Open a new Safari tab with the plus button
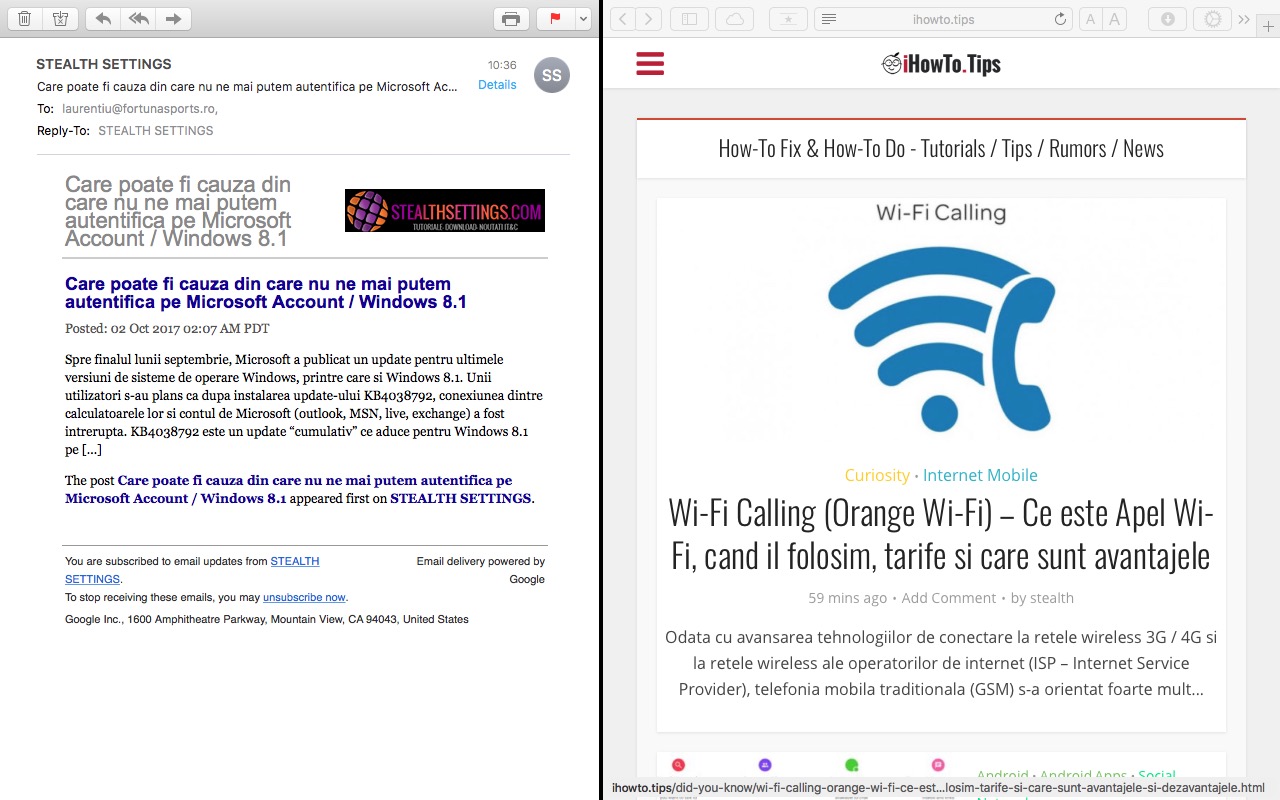Screen dimensions: 1280x800 pyautogui.click(x=1268, y=25)
